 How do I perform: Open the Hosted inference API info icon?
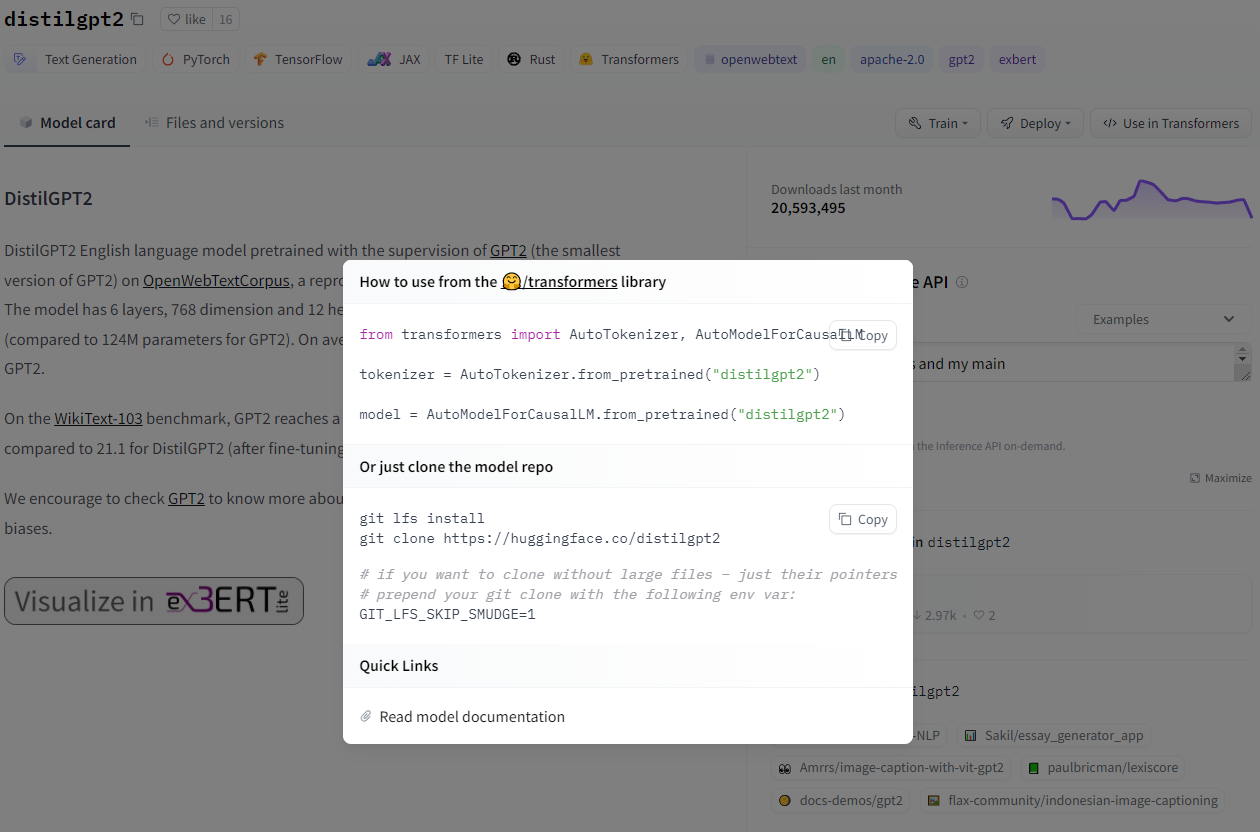point(962,282)
